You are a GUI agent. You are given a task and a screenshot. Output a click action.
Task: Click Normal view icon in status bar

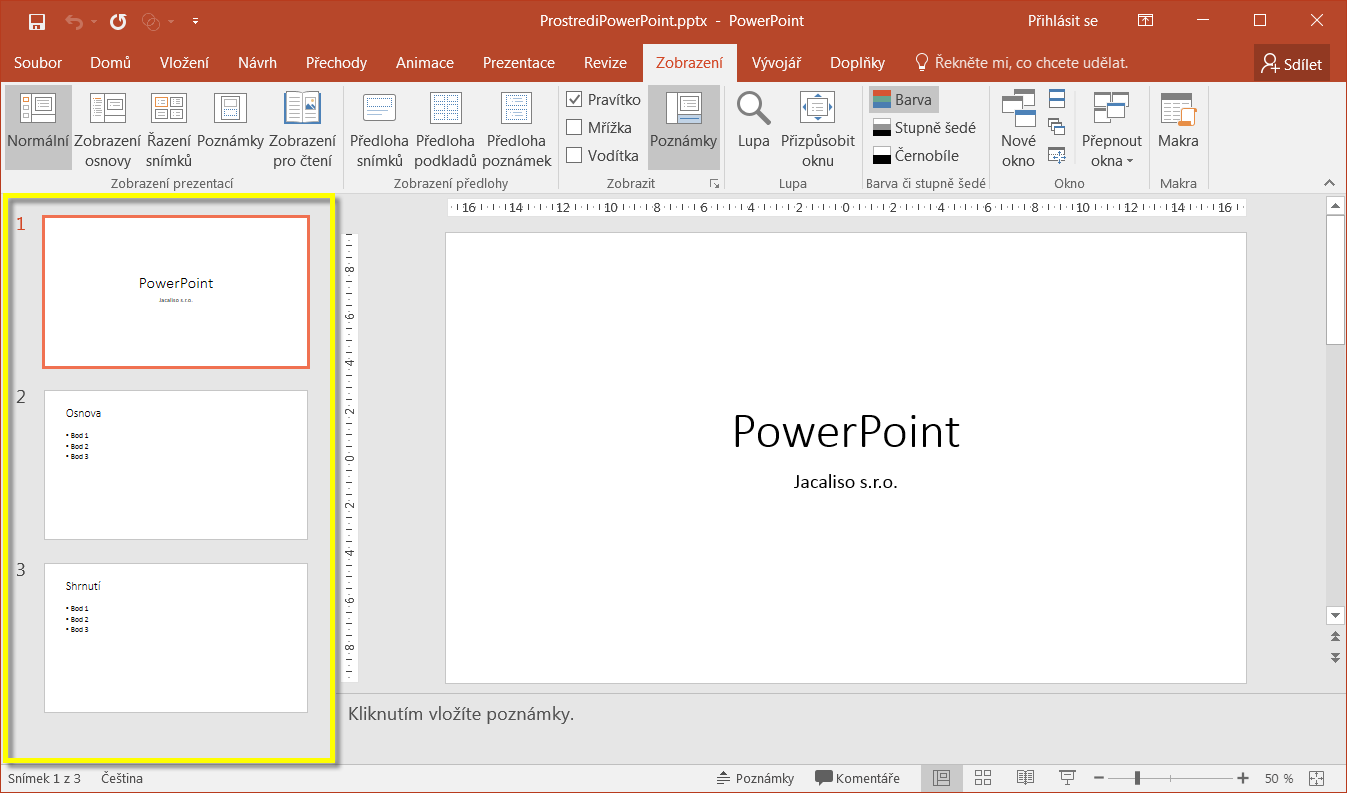pyautogui.click(x=941, y=778)
